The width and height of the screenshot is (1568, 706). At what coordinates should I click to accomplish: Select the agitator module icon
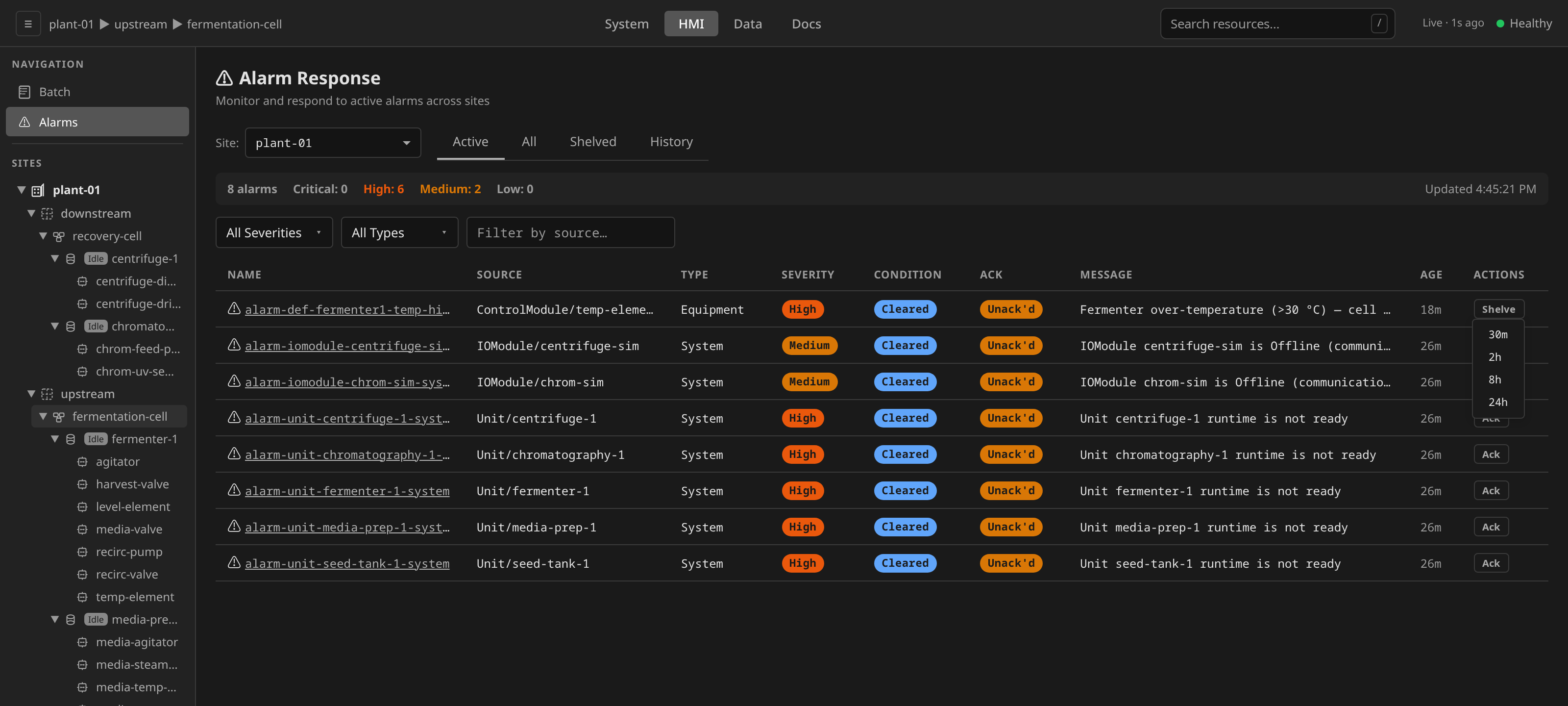(82, 461)
